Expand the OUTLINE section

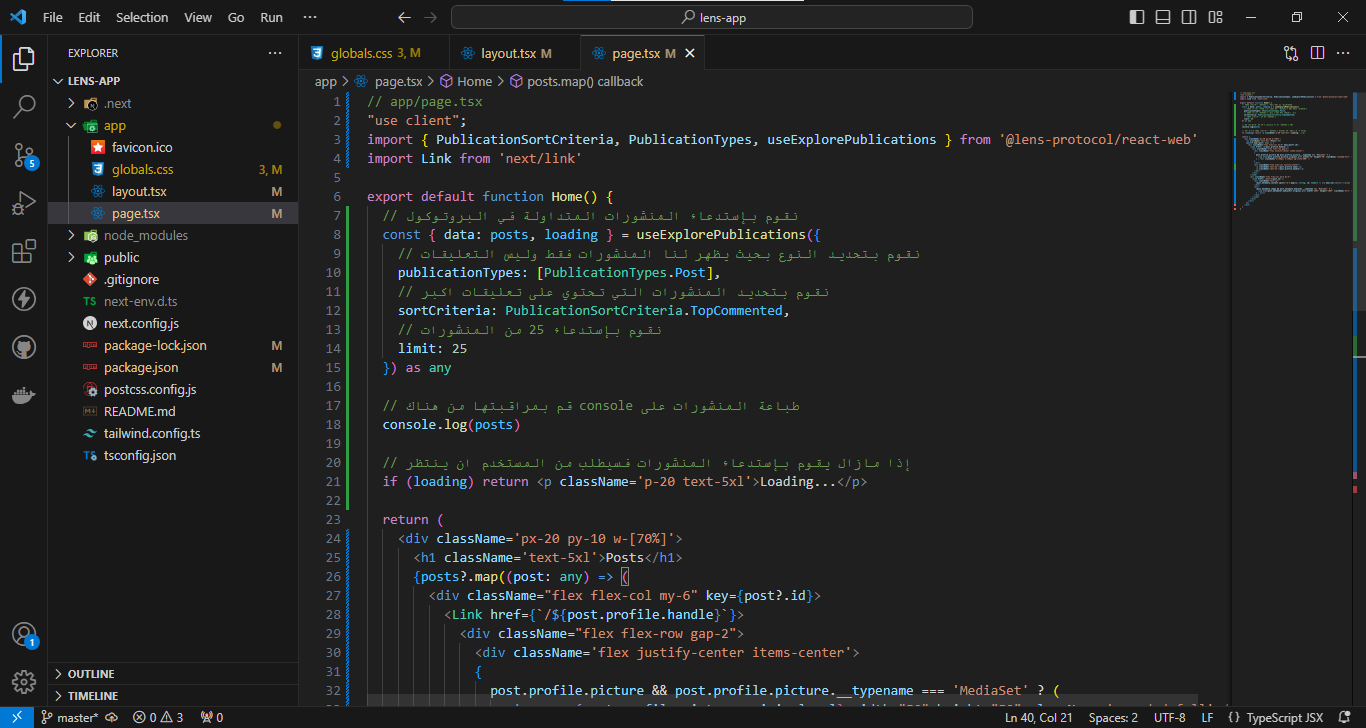[x=90, y=674]
